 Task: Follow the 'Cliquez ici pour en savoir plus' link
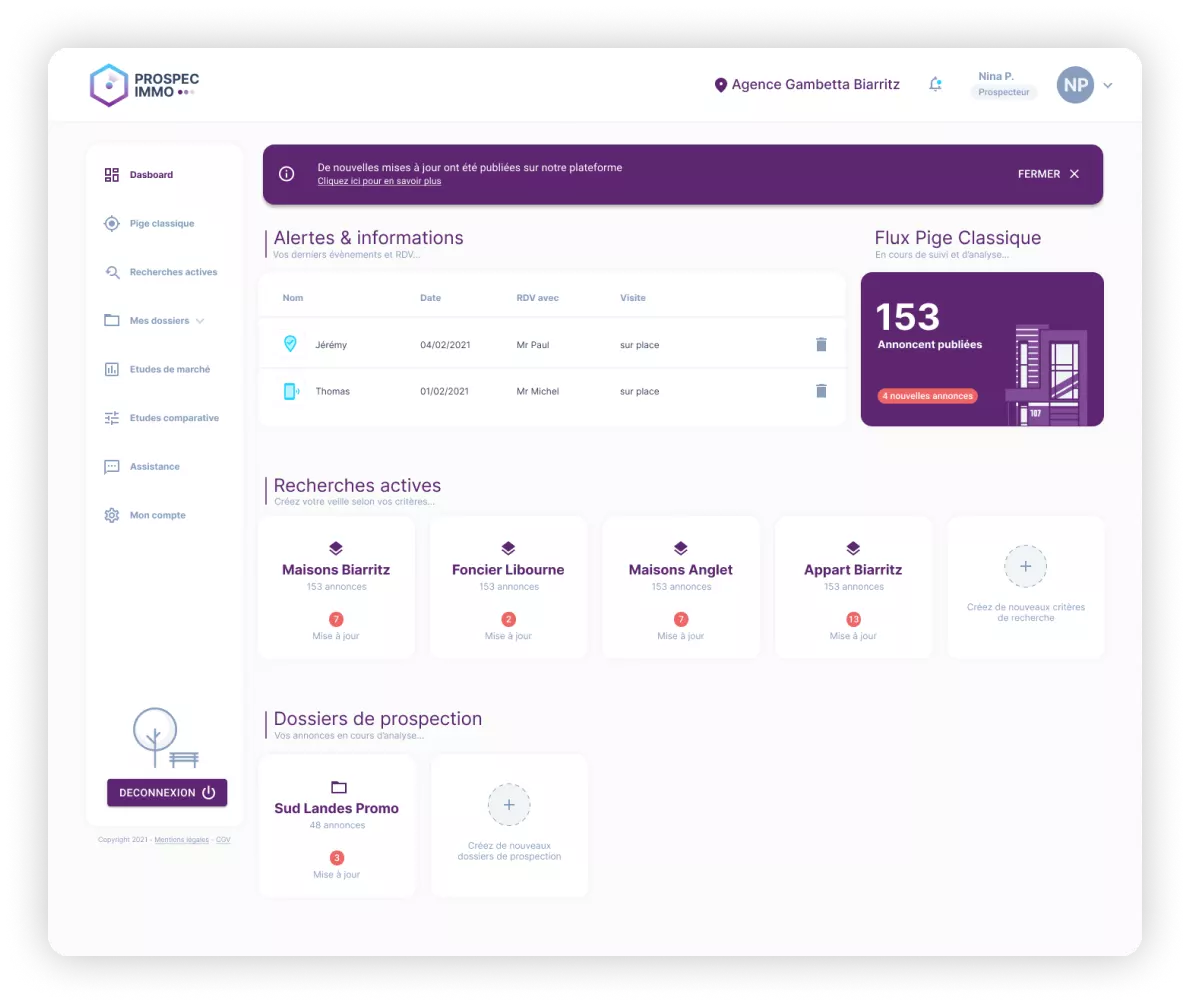[x=379, y=182]
